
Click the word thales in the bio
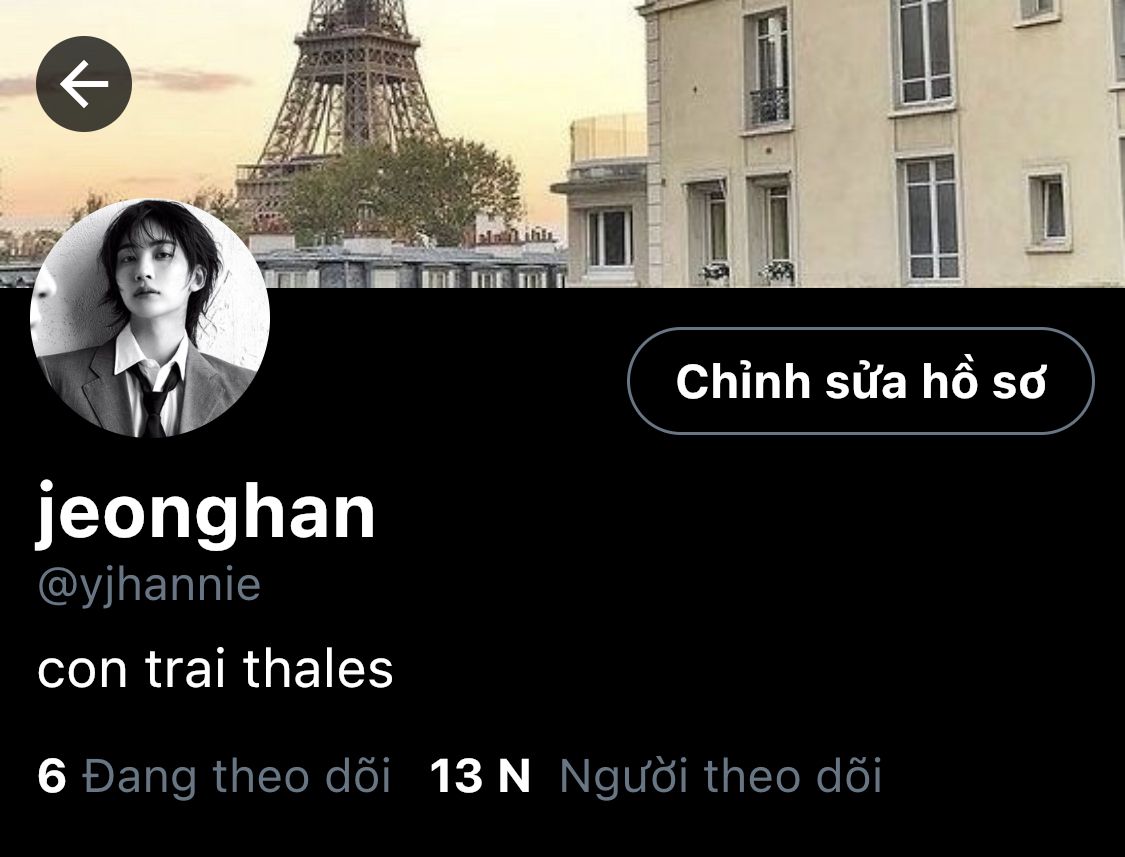(318, 669)
